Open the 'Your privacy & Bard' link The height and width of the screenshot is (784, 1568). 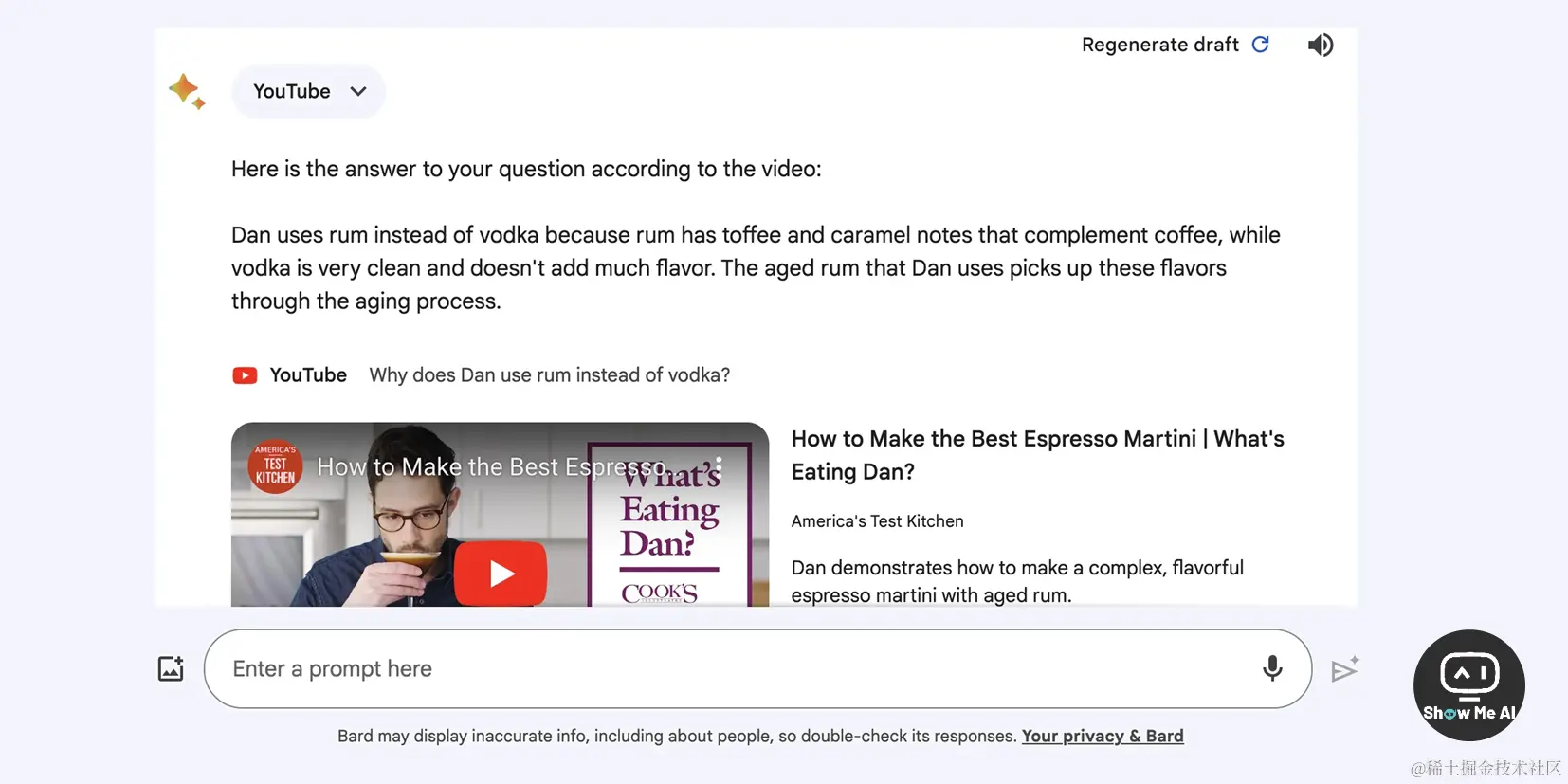click(x=1103, y=736)
